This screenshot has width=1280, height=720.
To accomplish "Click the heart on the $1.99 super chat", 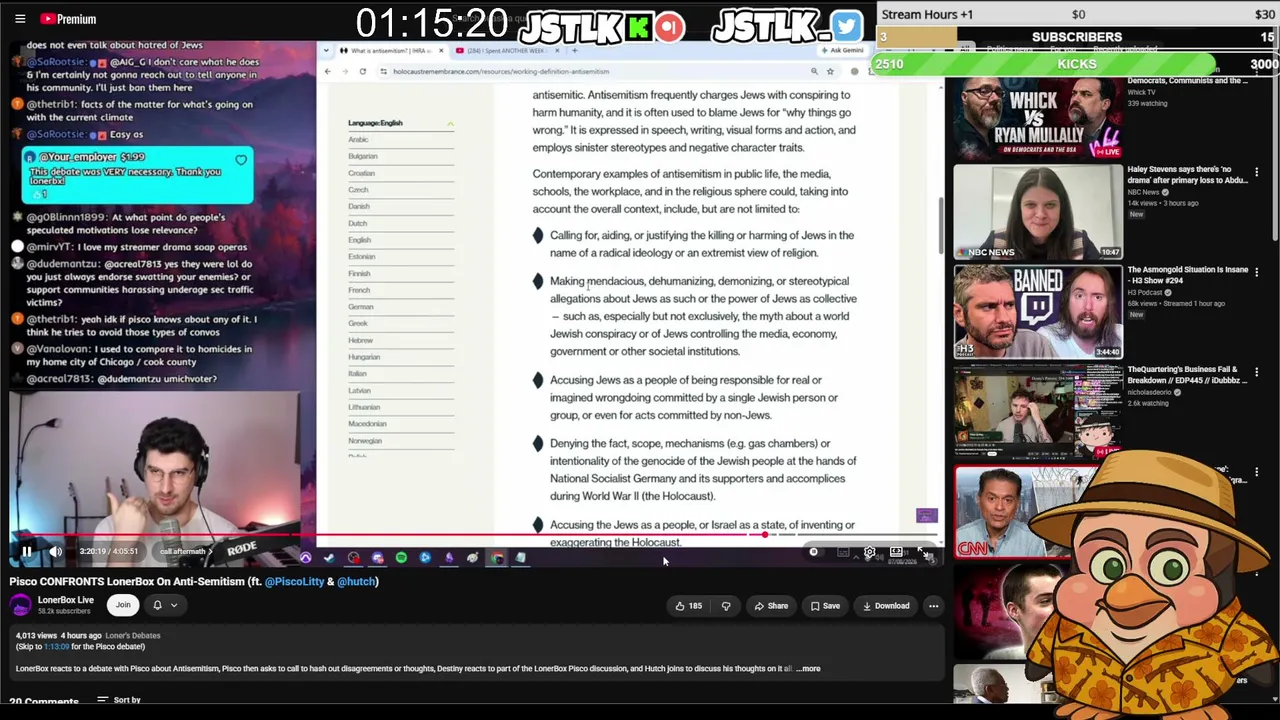I will [241, 160].
